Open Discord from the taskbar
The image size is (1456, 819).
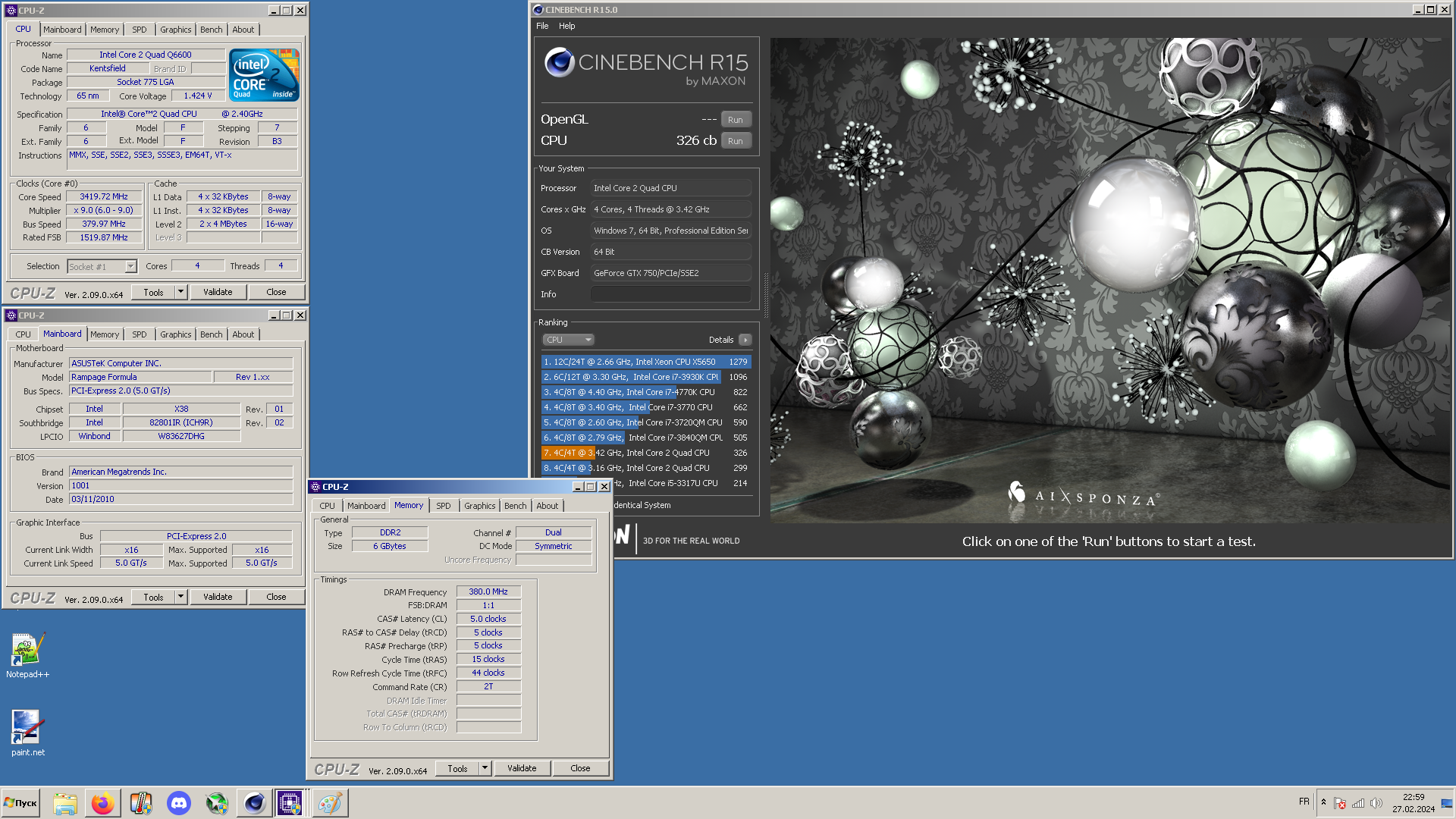(x=179, y=803)
